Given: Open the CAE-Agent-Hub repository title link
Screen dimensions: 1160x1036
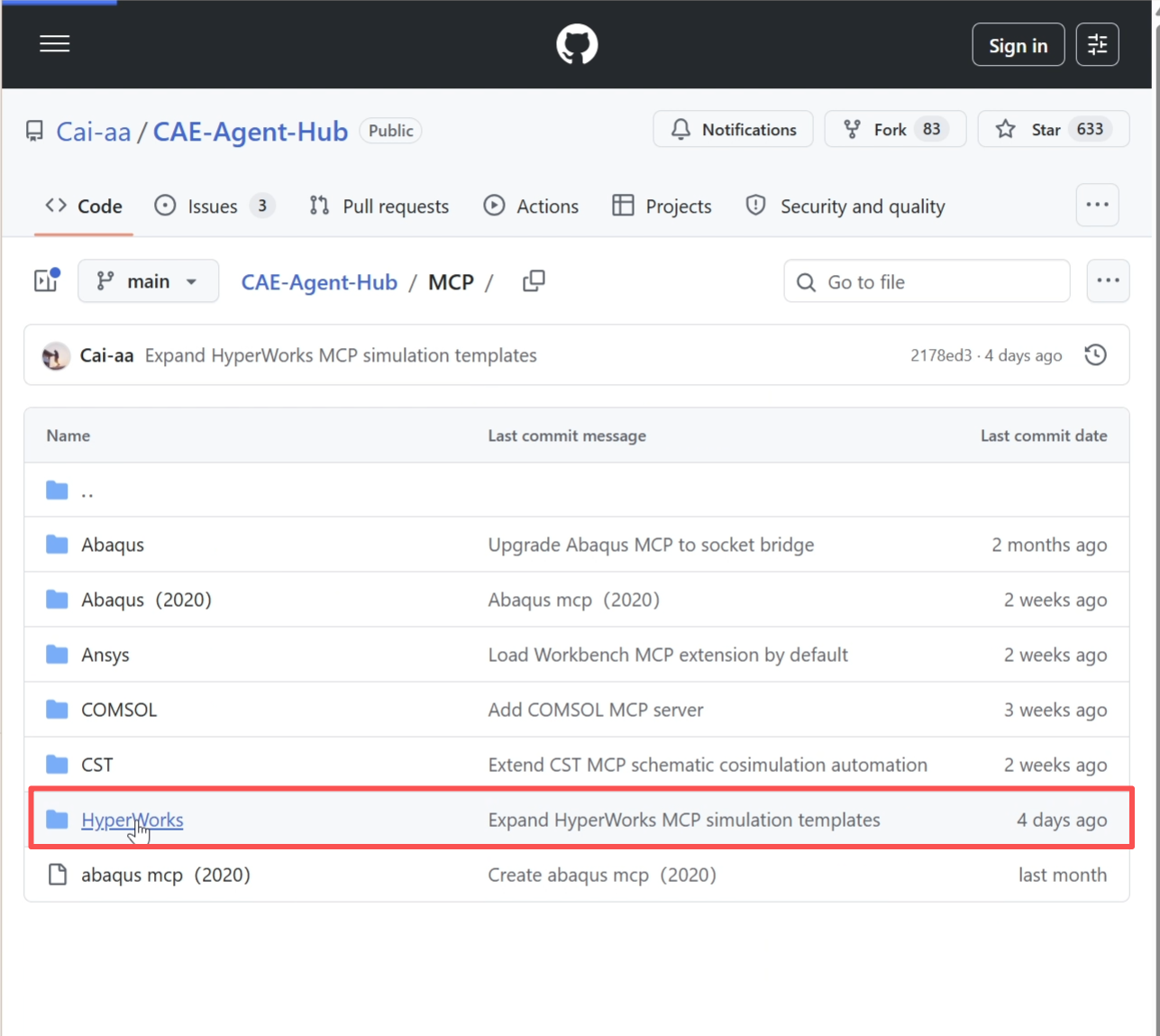Looking at the screenshot, I should (251, 132).
